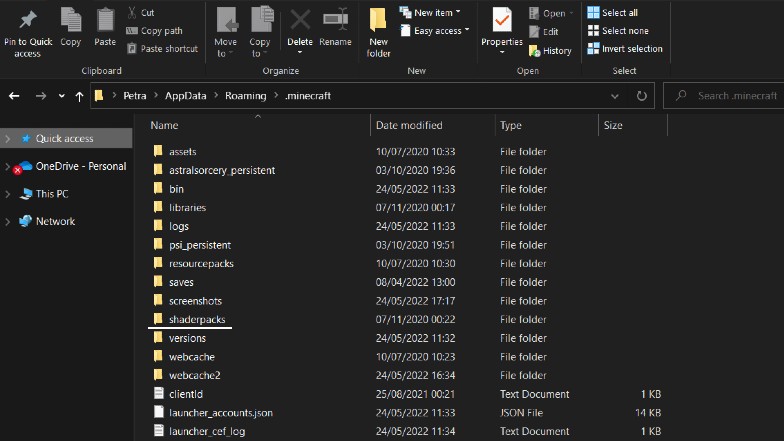Click the Network icon in sidebar

[26, 221]
